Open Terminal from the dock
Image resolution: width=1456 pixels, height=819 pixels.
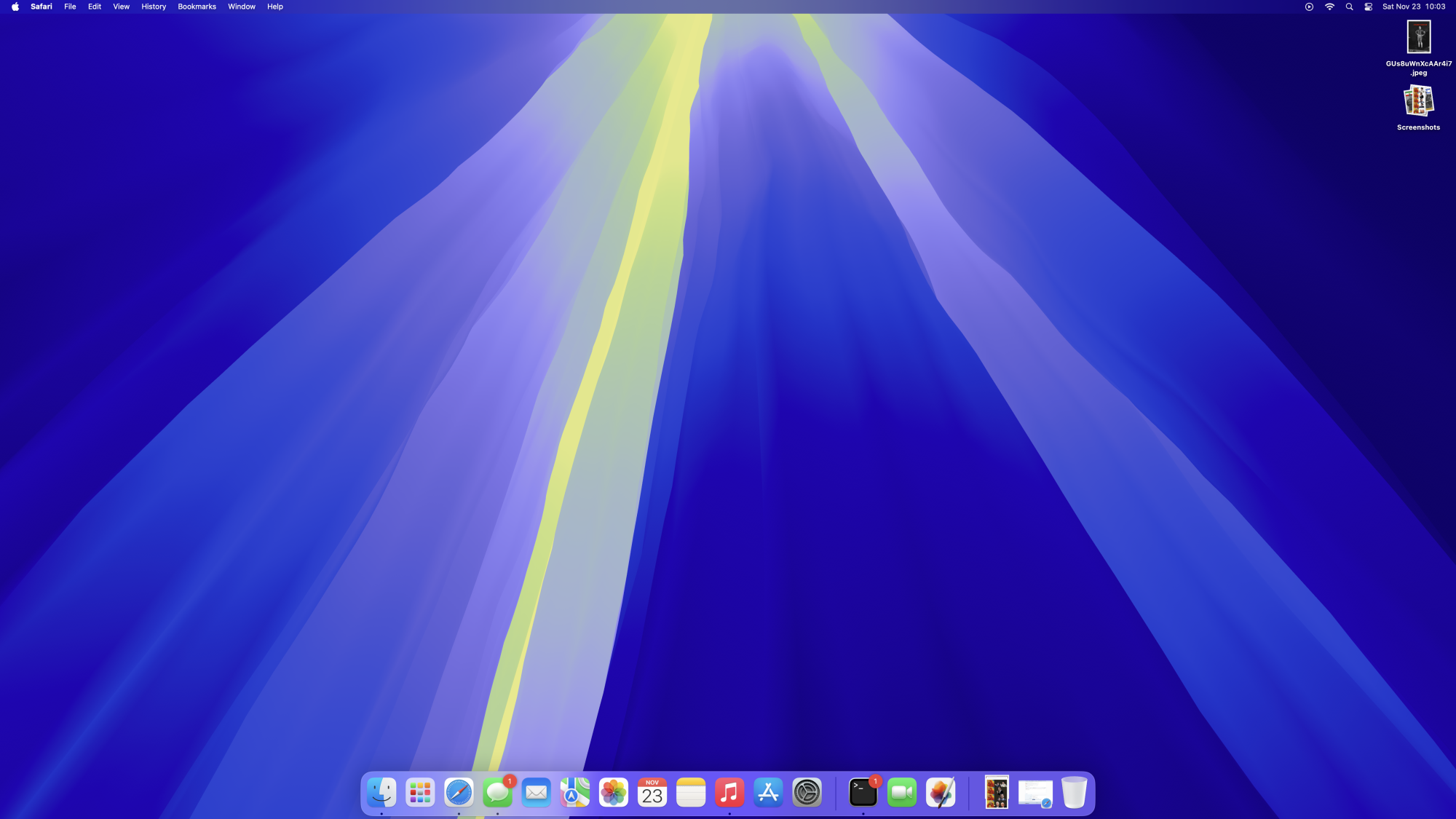[x=863, y=793]
